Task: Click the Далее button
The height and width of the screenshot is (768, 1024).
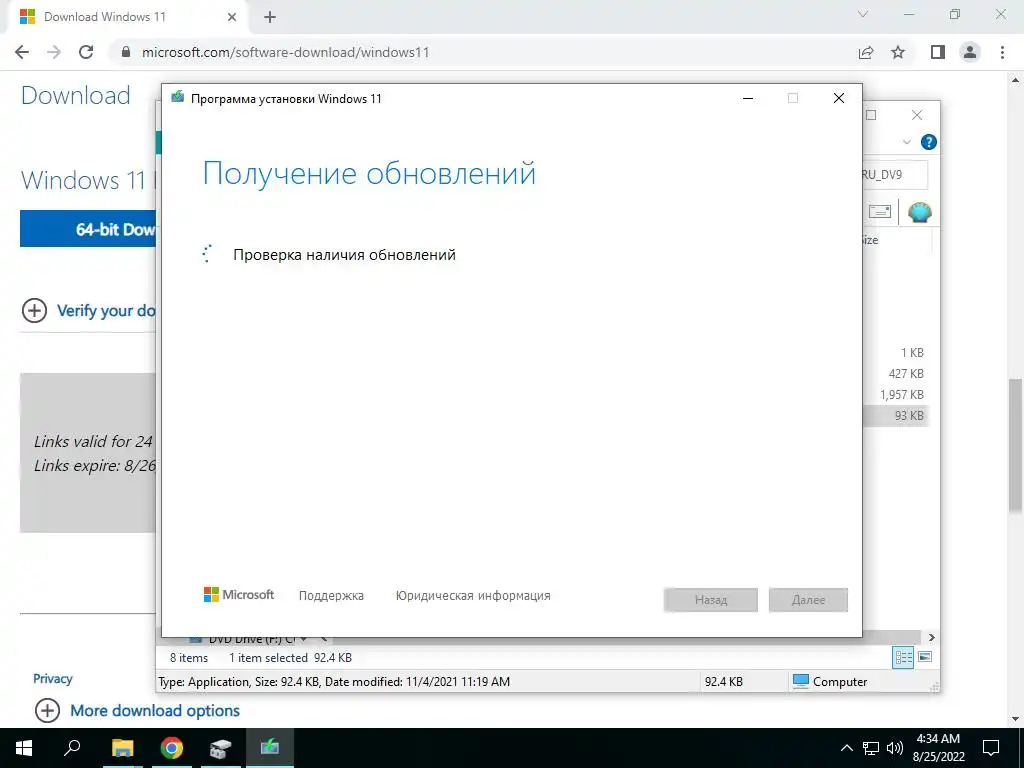Action: point(808,600)
